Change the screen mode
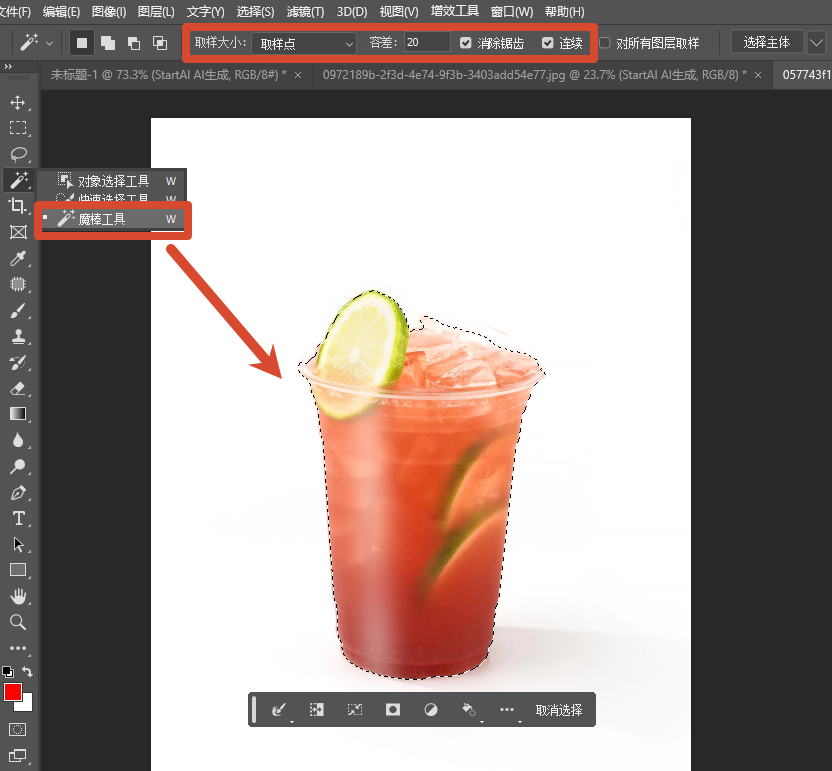Image resolution: width=832 pixels, height=771 pixels. [x=18, y=756]
